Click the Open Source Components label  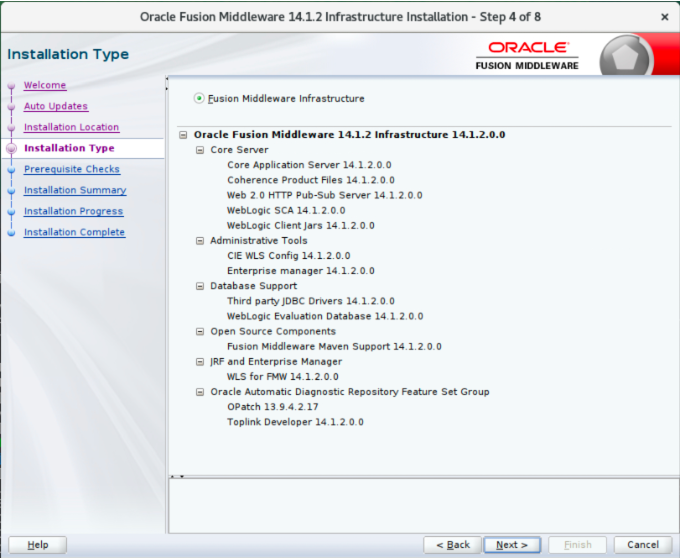click(x=273, y=332)
